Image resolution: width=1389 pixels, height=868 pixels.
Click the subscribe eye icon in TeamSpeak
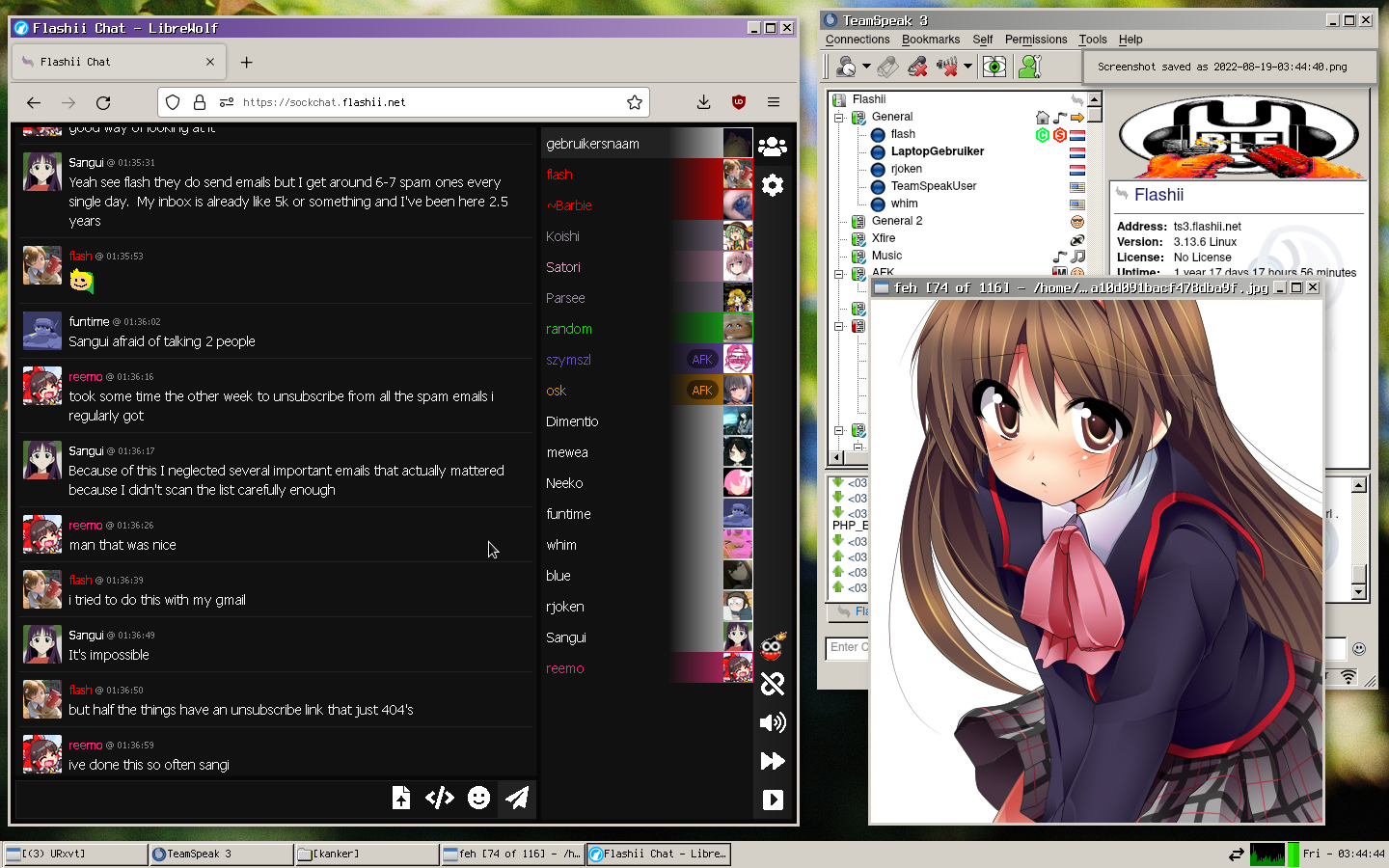[994, 66]
